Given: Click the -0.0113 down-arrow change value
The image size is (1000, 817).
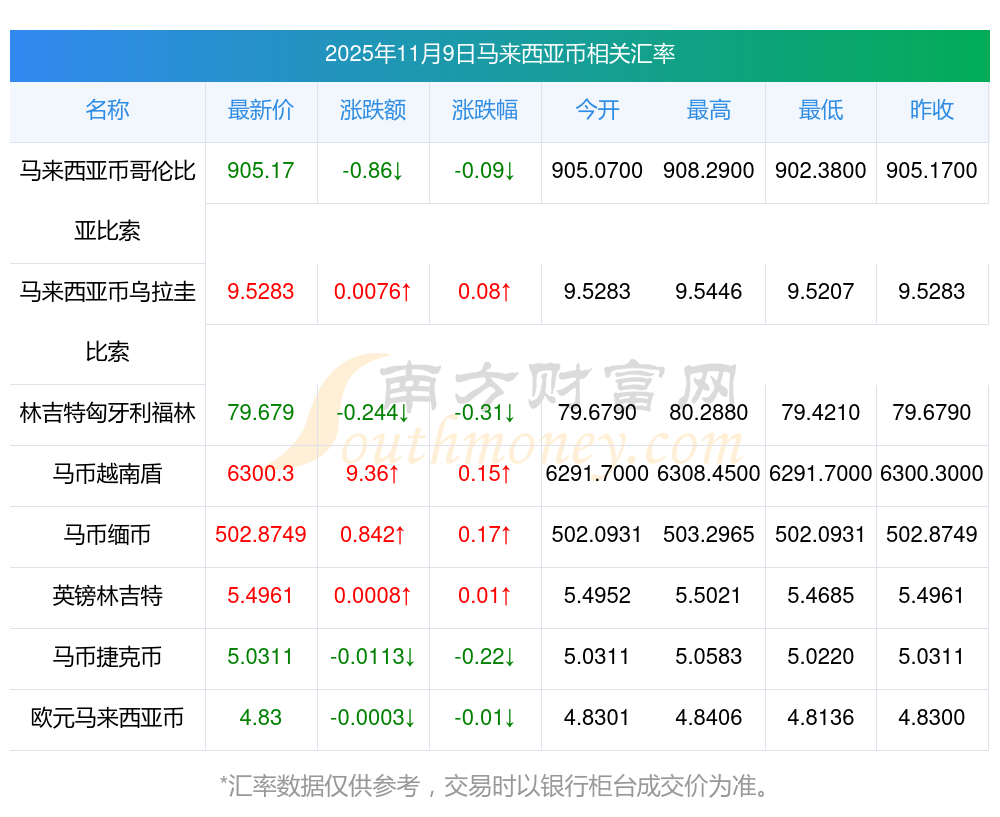Looking at the screenshot, I should [x=373, y=657].
